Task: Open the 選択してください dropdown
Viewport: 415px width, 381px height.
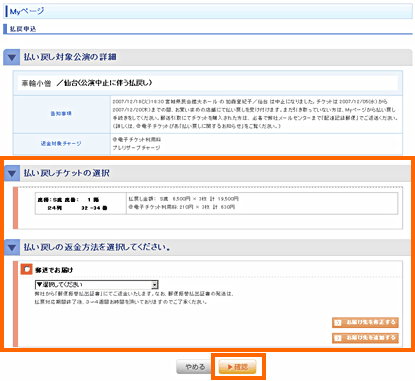Action: pos(97,285)
